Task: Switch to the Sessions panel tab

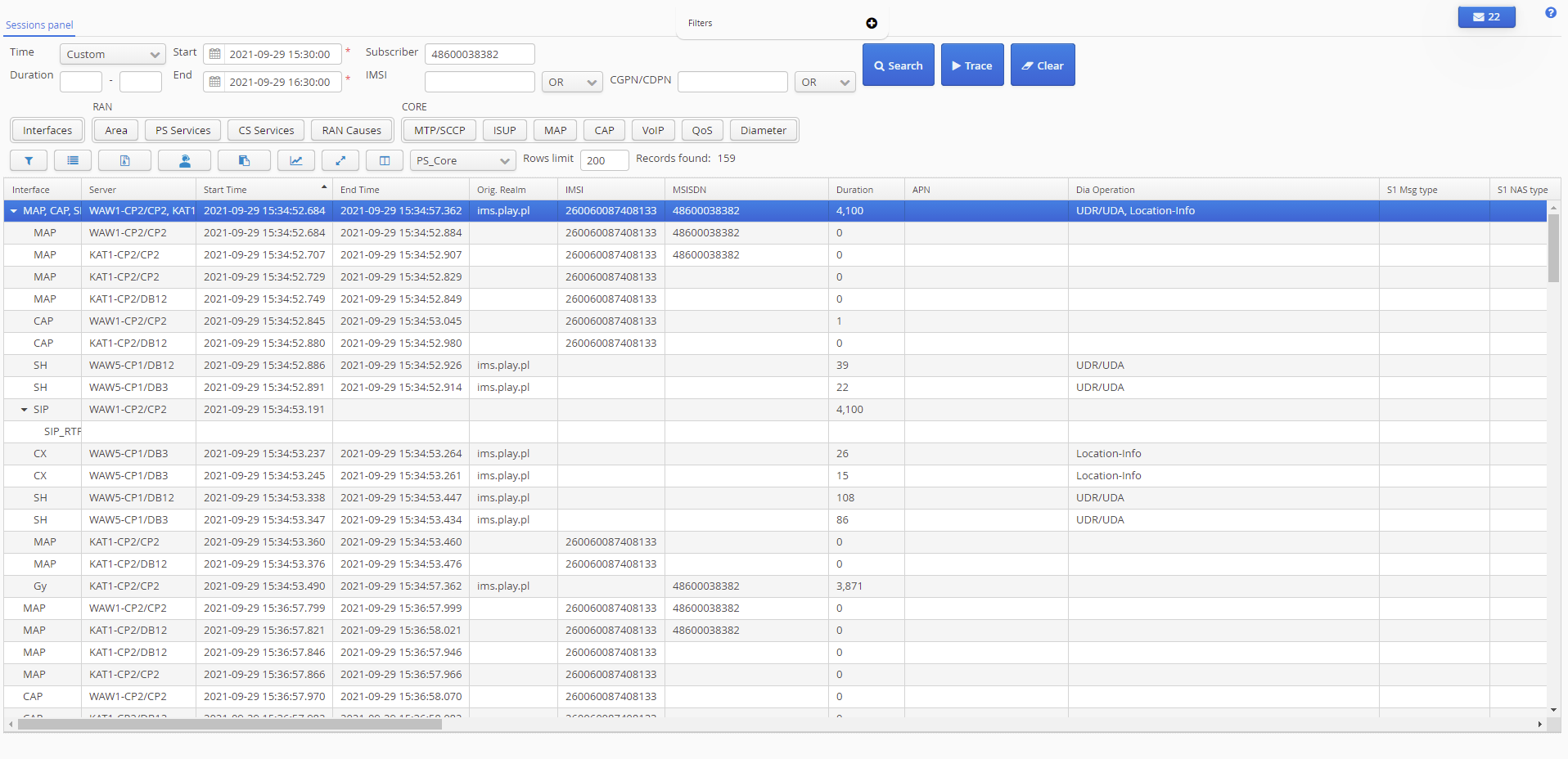Action: point(39,25)
